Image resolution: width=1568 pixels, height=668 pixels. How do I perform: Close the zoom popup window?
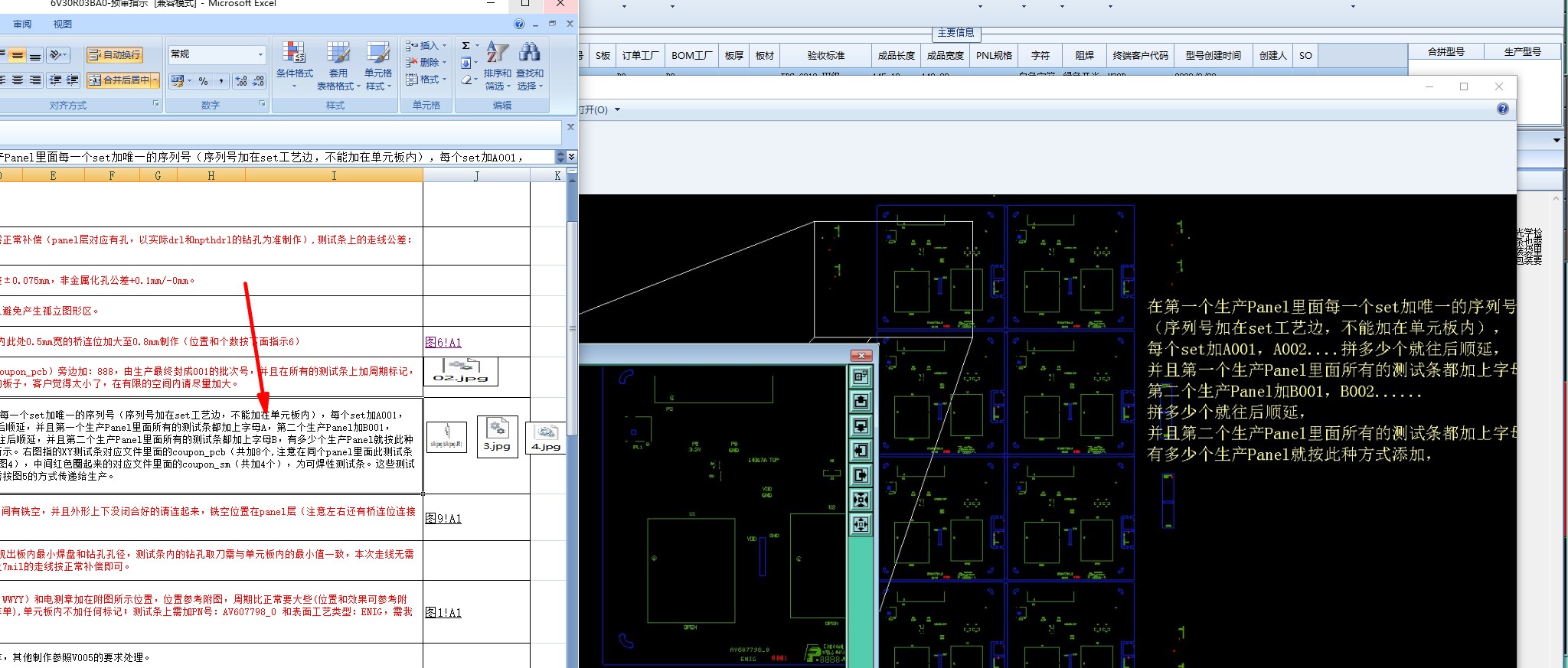(x=861, y=356)
